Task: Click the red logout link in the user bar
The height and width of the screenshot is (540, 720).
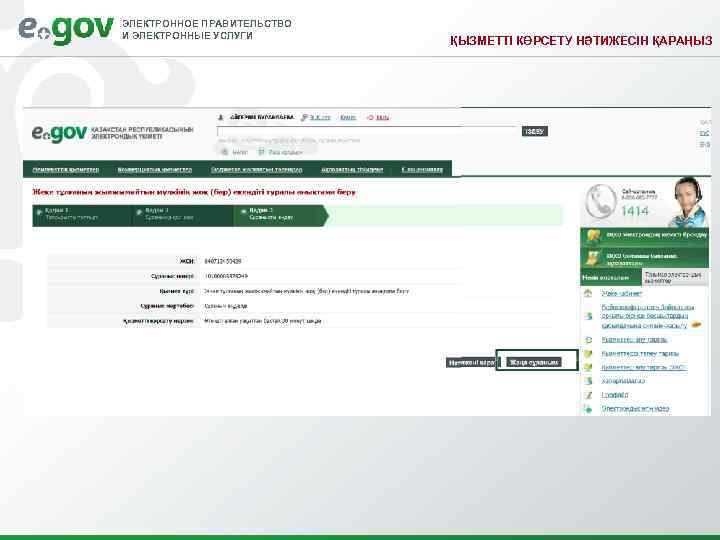Action: pos(382,118)
